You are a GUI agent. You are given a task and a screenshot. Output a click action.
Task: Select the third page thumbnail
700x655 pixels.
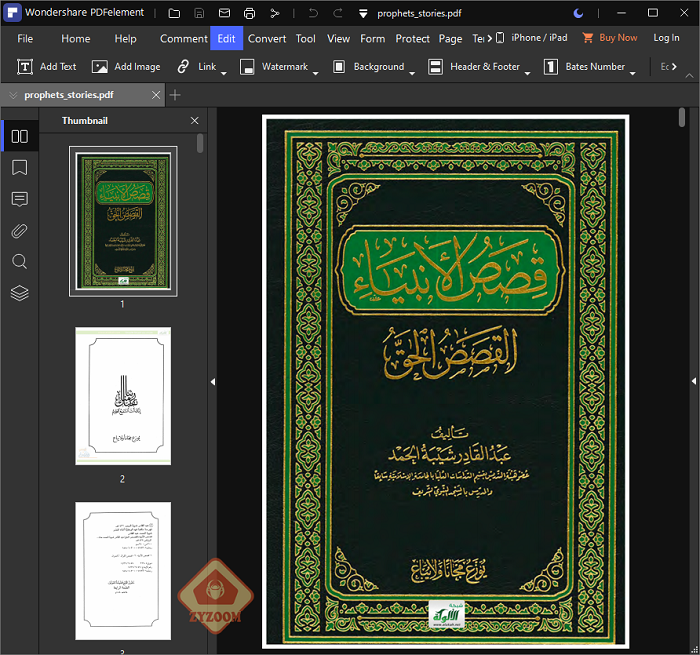tap(123, 571)
